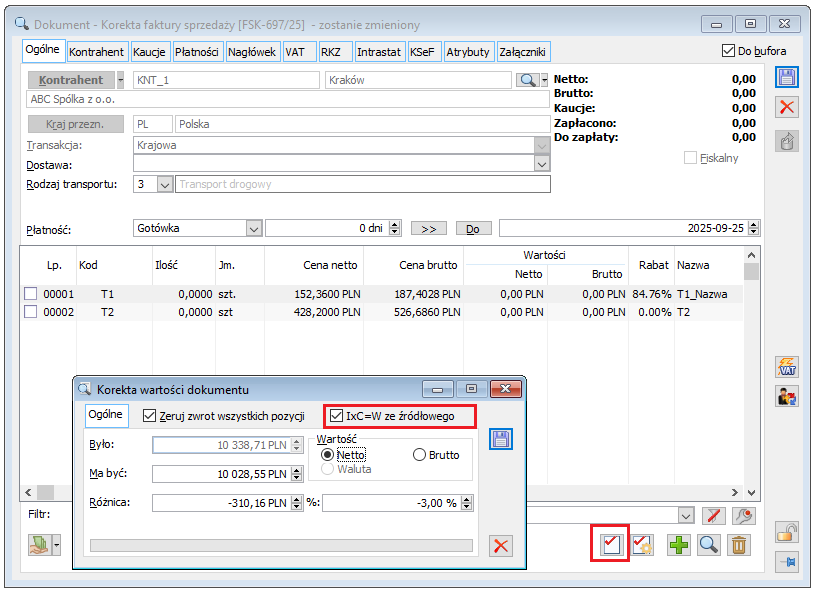The width and height of the screenshot is (815, 591).
Task: Click the green plus add item icon
Action: [x=679, y=545]
